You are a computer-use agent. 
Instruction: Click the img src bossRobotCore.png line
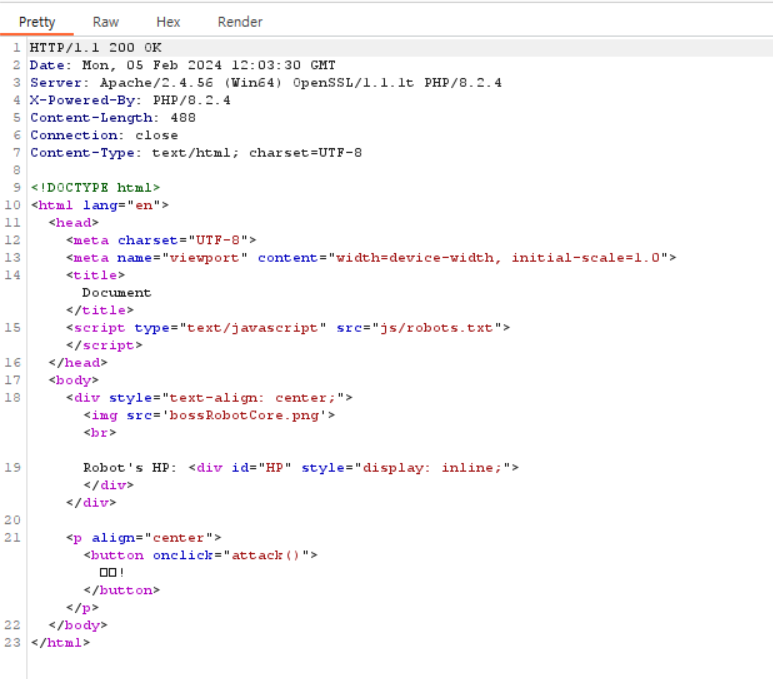210,415
